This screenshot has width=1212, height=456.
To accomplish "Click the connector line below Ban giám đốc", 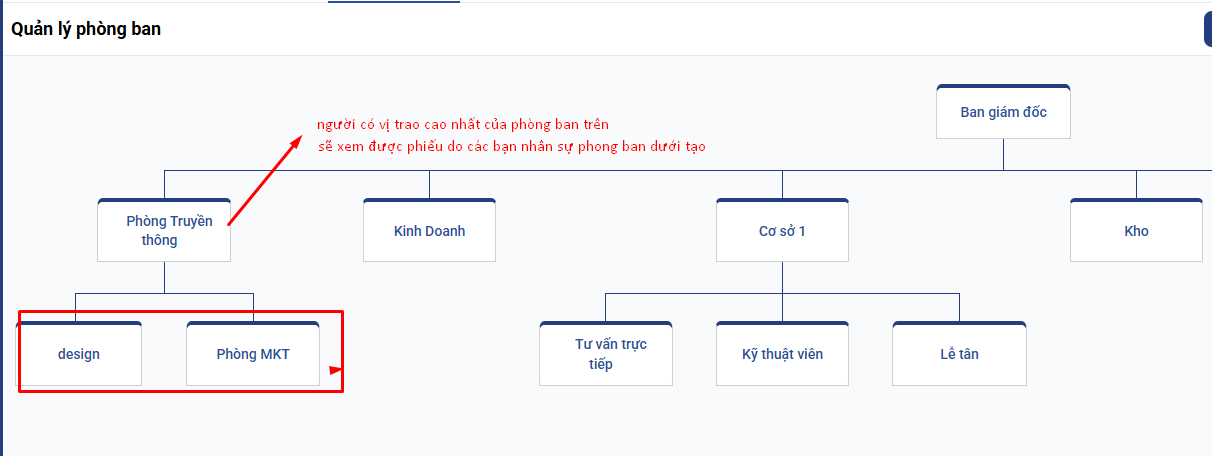I will tap(1003, 154).
